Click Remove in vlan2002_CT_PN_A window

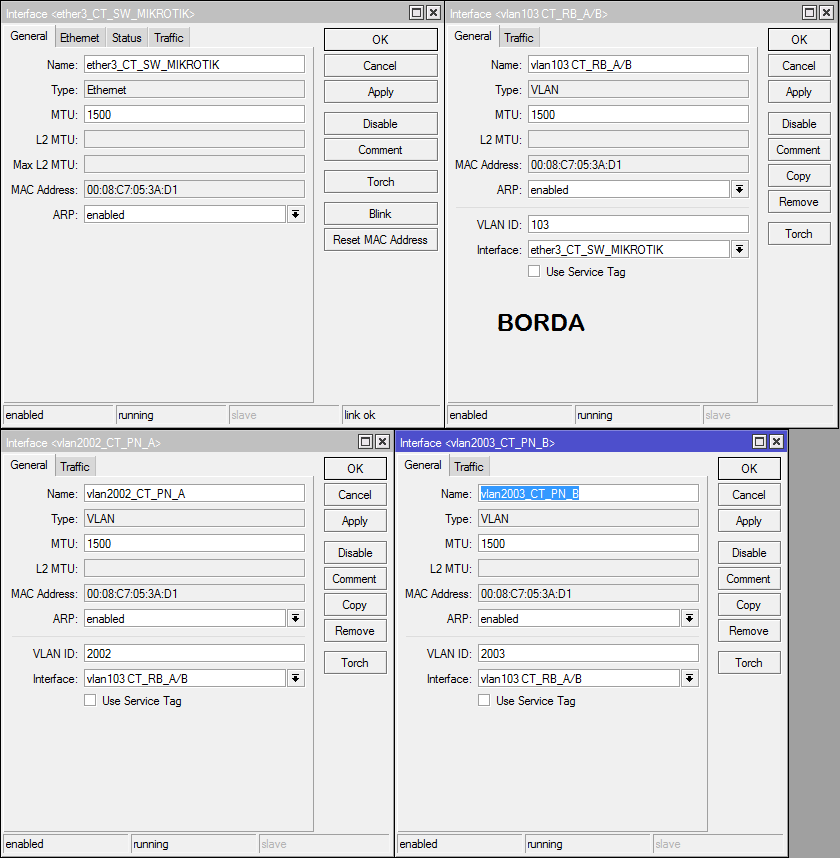(x=355, y=631)
